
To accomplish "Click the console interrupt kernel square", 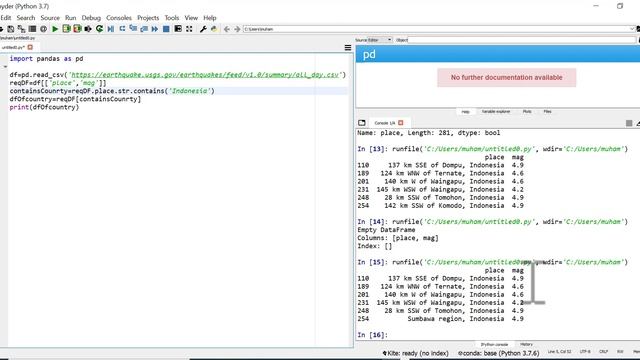I will (x=629, y=123).
